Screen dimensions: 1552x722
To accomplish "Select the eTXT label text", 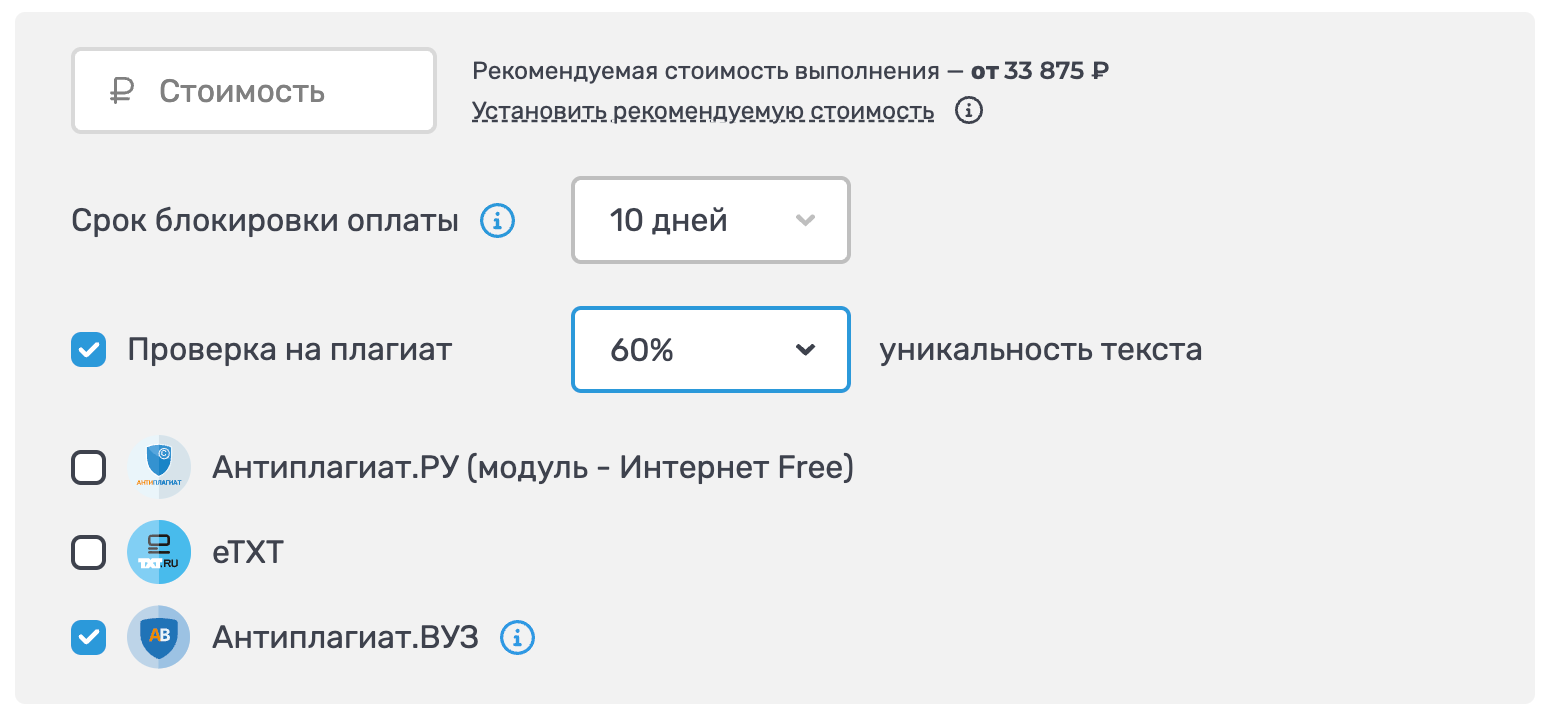I will pyautogui.click(x=248, y=552).
